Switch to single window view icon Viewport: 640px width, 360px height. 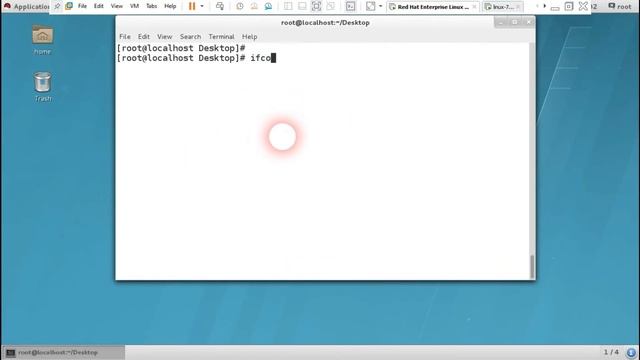[x=302, y=6]
